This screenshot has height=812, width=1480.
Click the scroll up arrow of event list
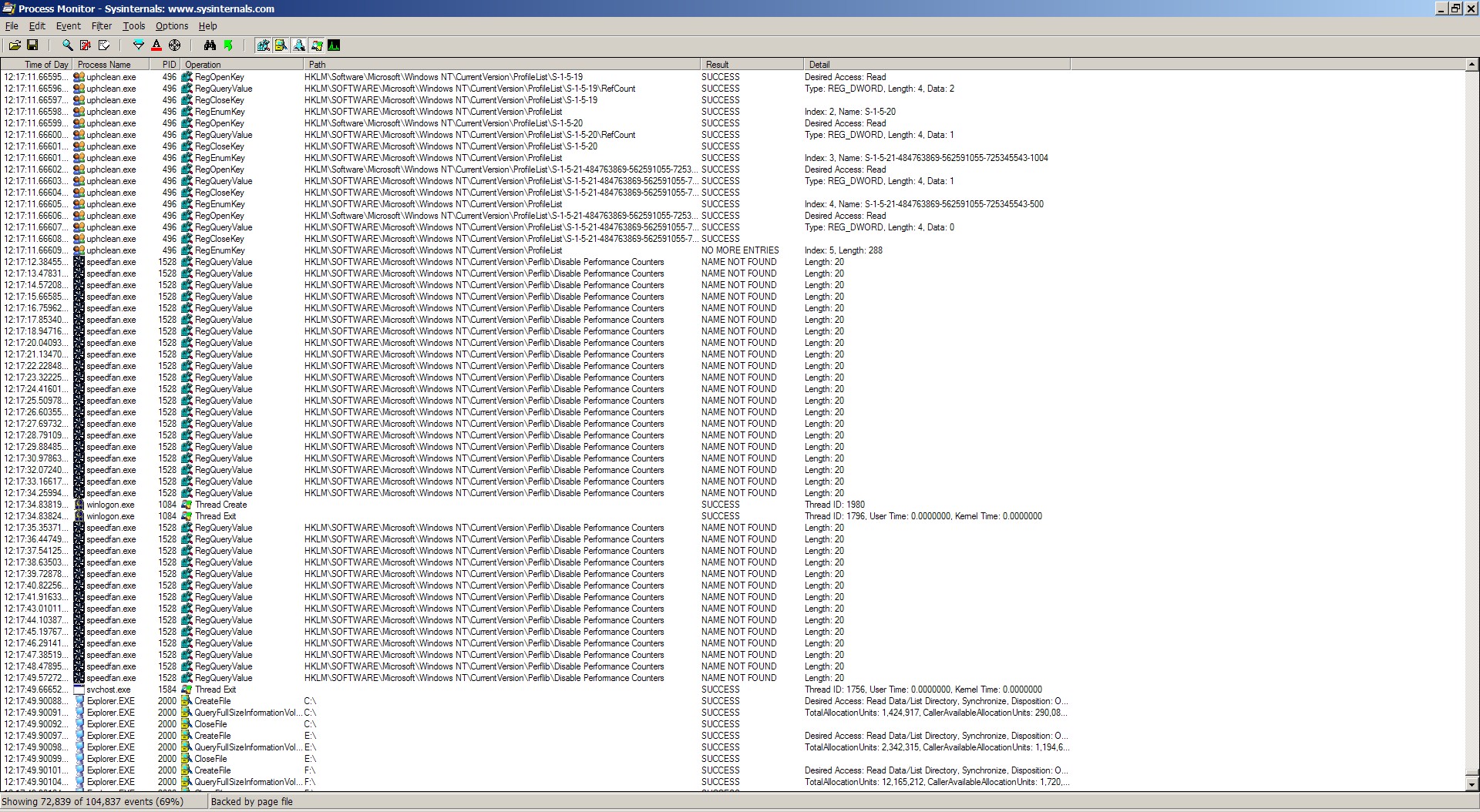click(x=1472, y=65)
